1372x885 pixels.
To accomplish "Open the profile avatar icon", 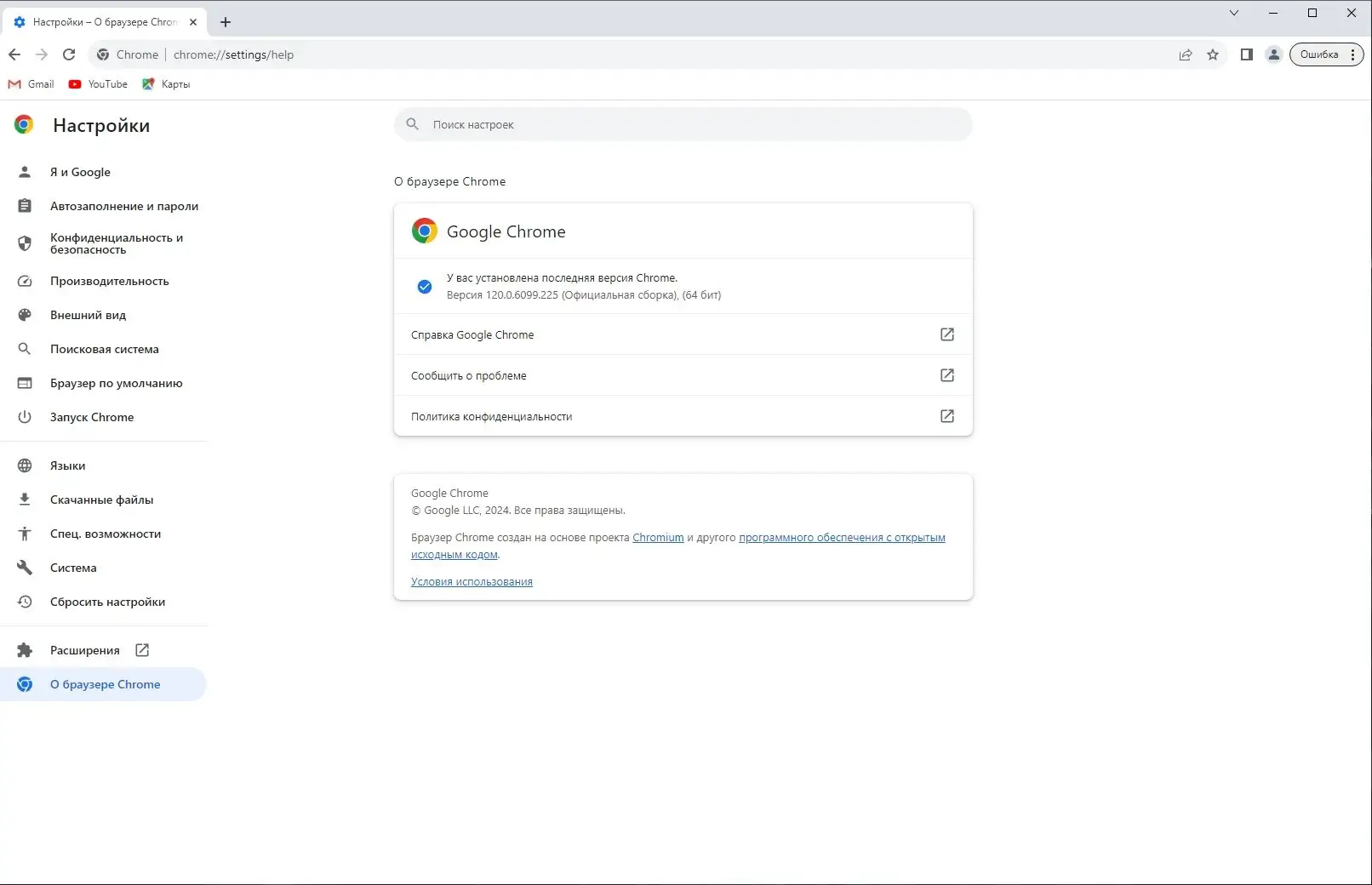I will pyautogui.click(x=1273, y=54).
